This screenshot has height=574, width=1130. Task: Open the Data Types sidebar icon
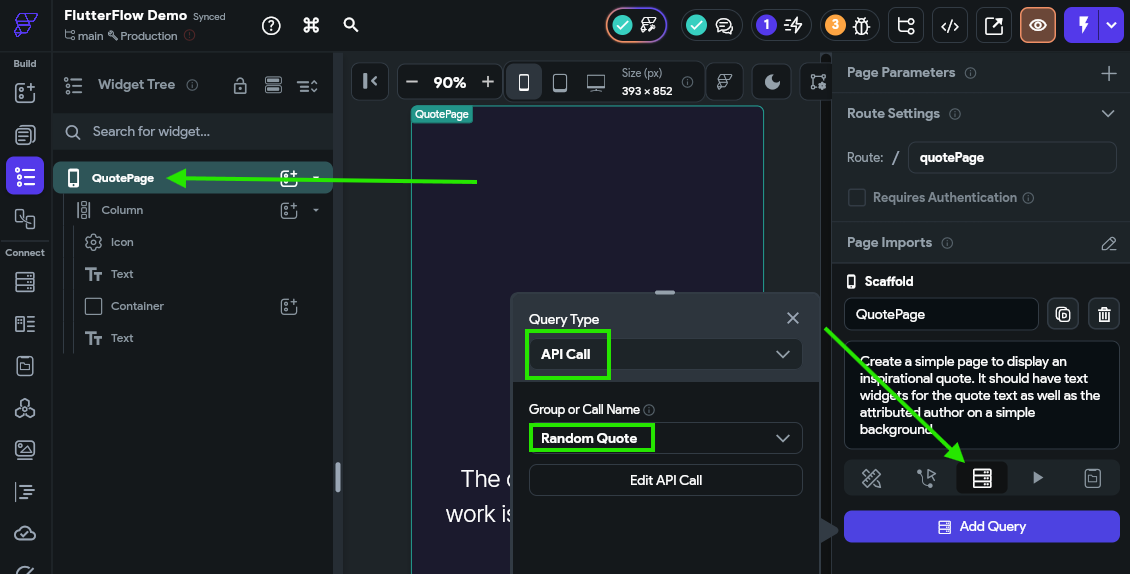[x=25, y=324]
